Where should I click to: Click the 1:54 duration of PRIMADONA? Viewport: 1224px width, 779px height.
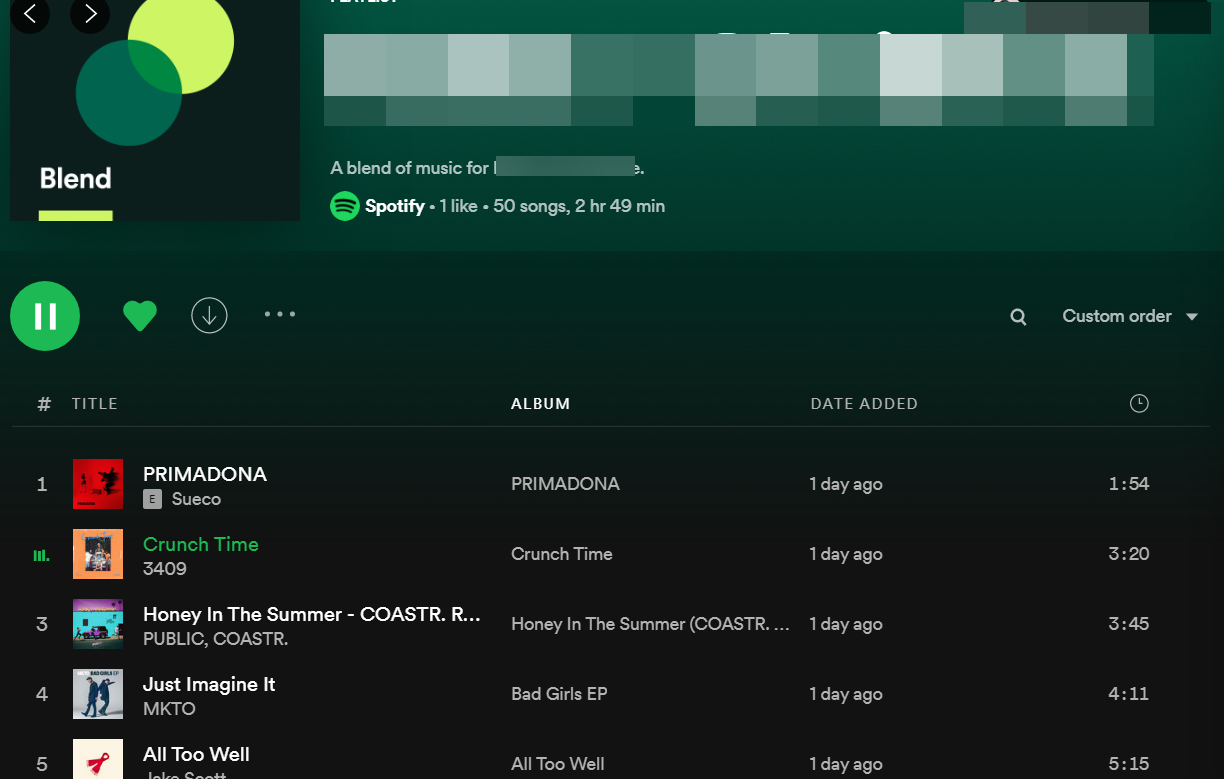click(x=1129, y=484)
